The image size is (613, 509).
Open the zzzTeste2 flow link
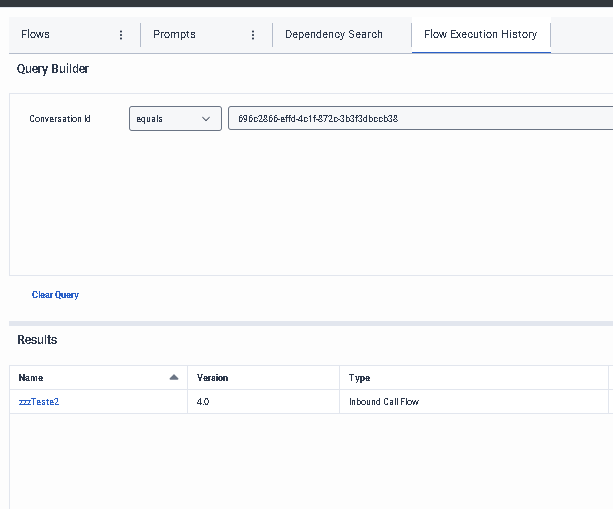pos(39,401)
